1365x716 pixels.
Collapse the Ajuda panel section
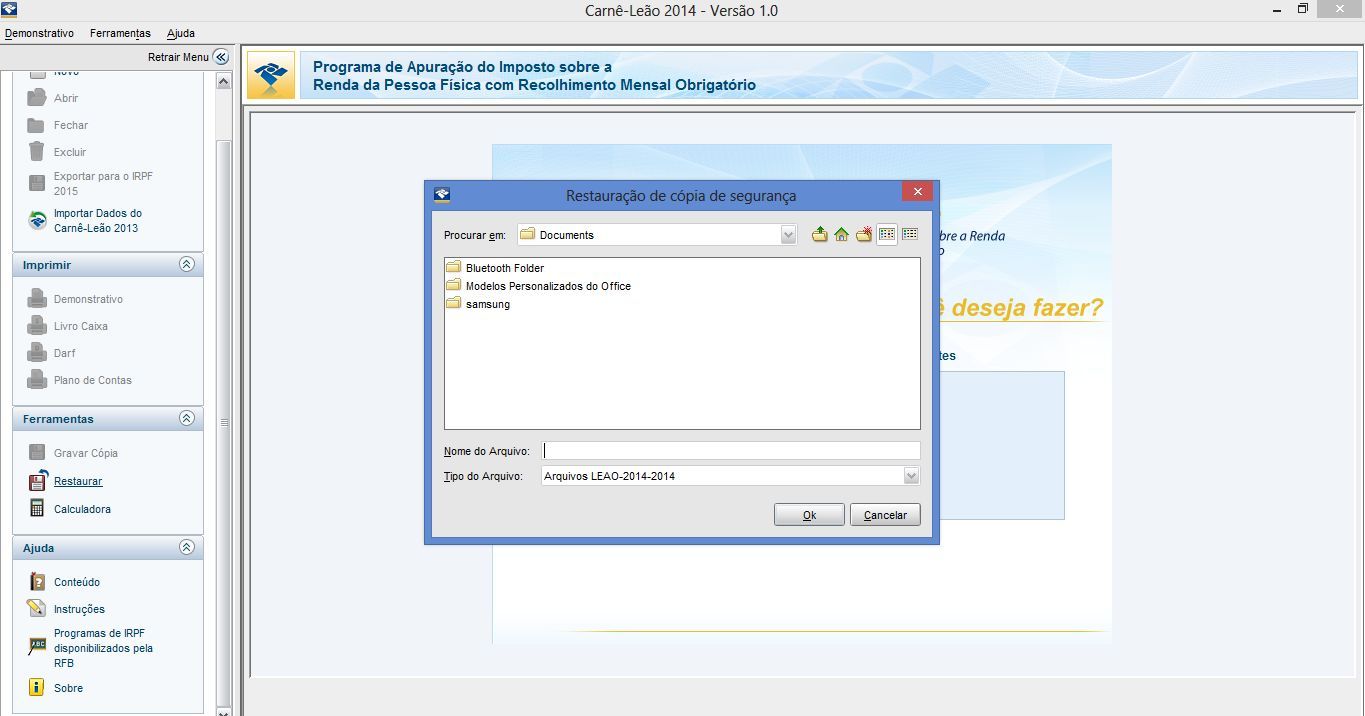pyautogui.click(x=186, y=548)
